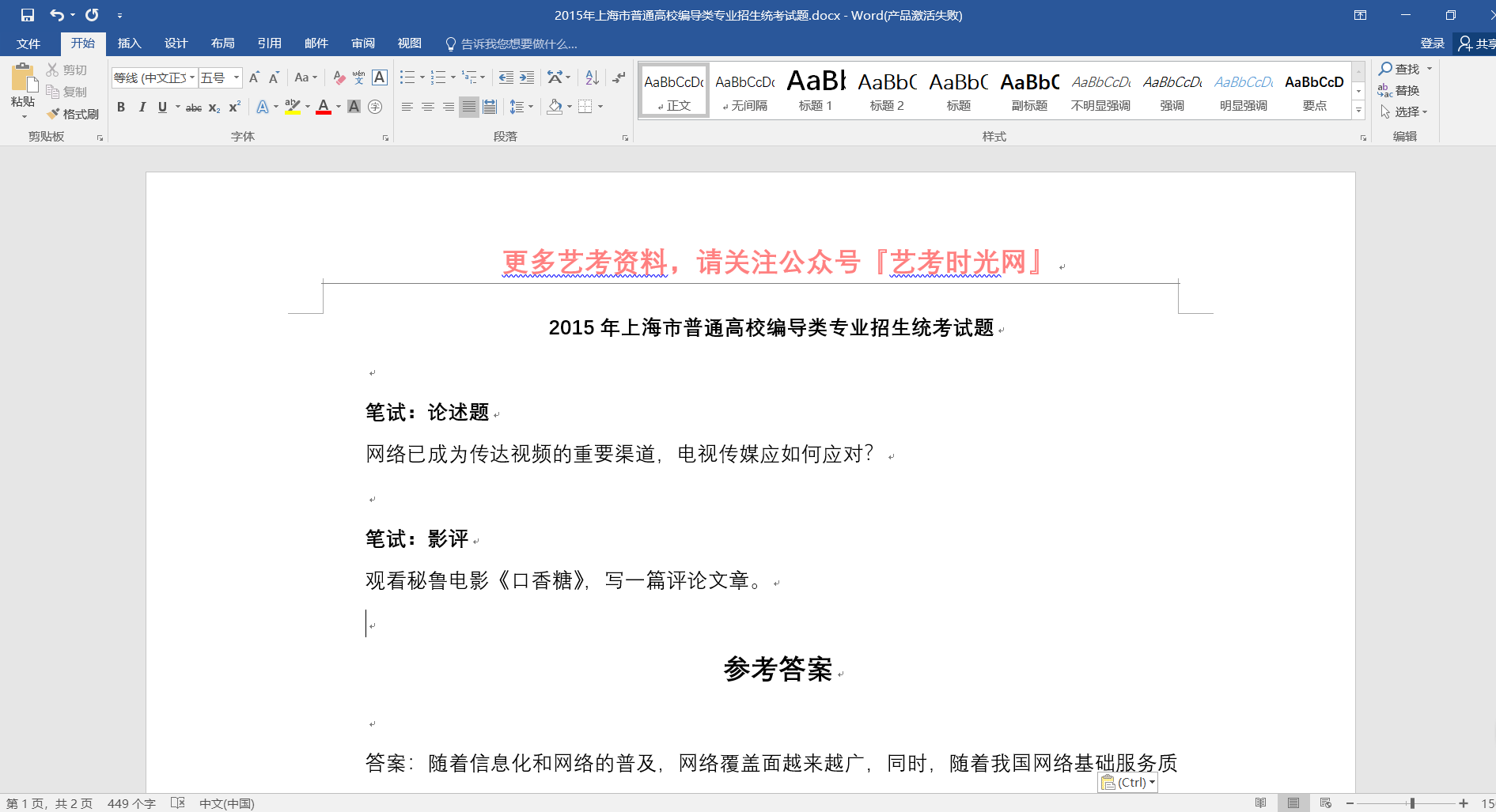Click the 替换 (Replace) button

pyautogui.click(x=1399, y=90)
